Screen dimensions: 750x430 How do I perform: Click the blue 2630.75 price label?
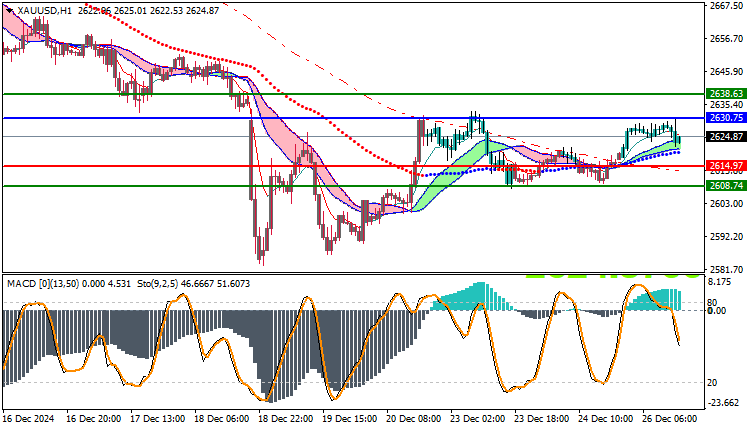pyautogui.click(x=726, y=118)
